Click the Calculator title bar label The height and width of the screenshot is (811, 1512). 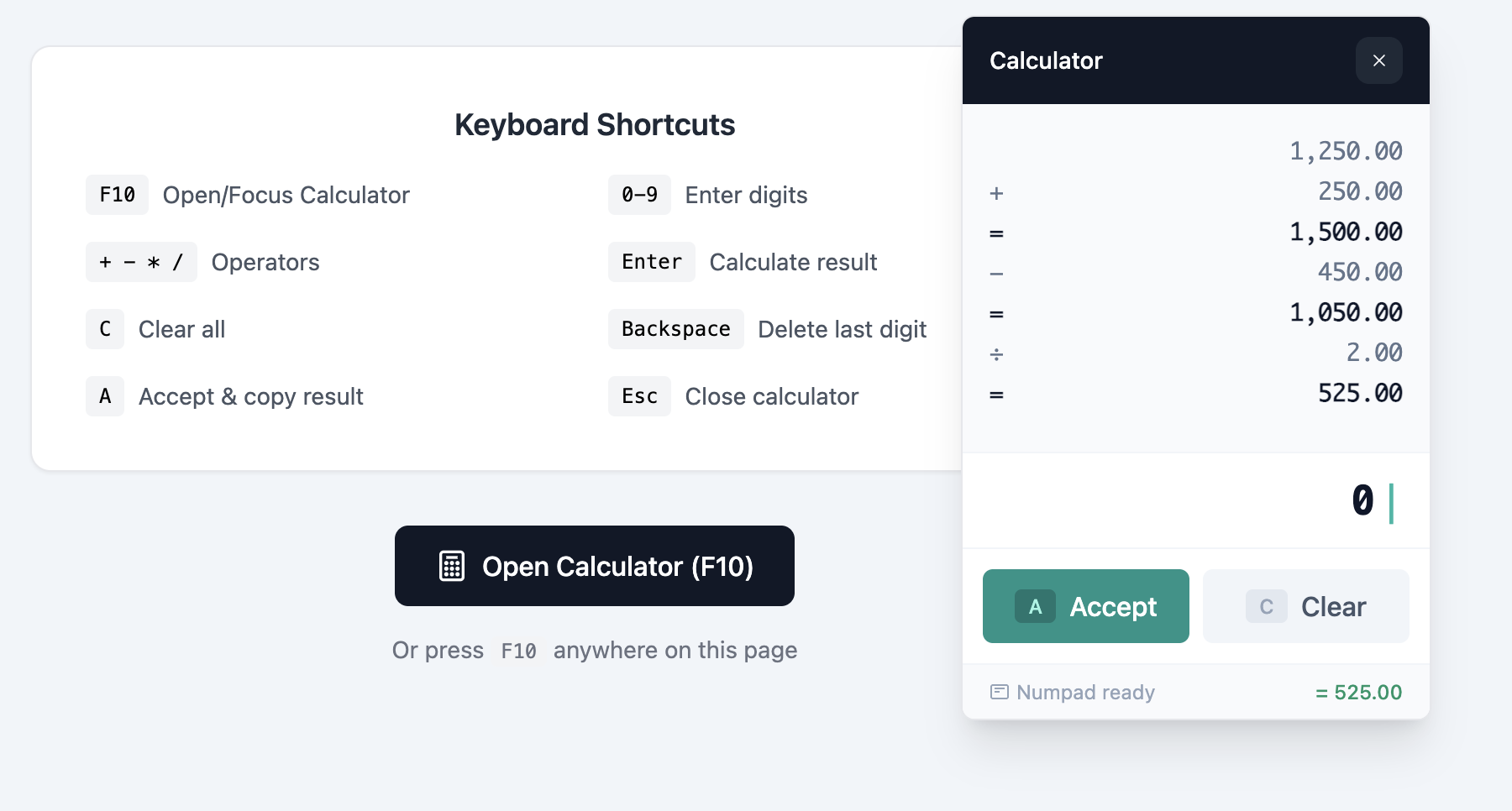(x=1046, y=60)
